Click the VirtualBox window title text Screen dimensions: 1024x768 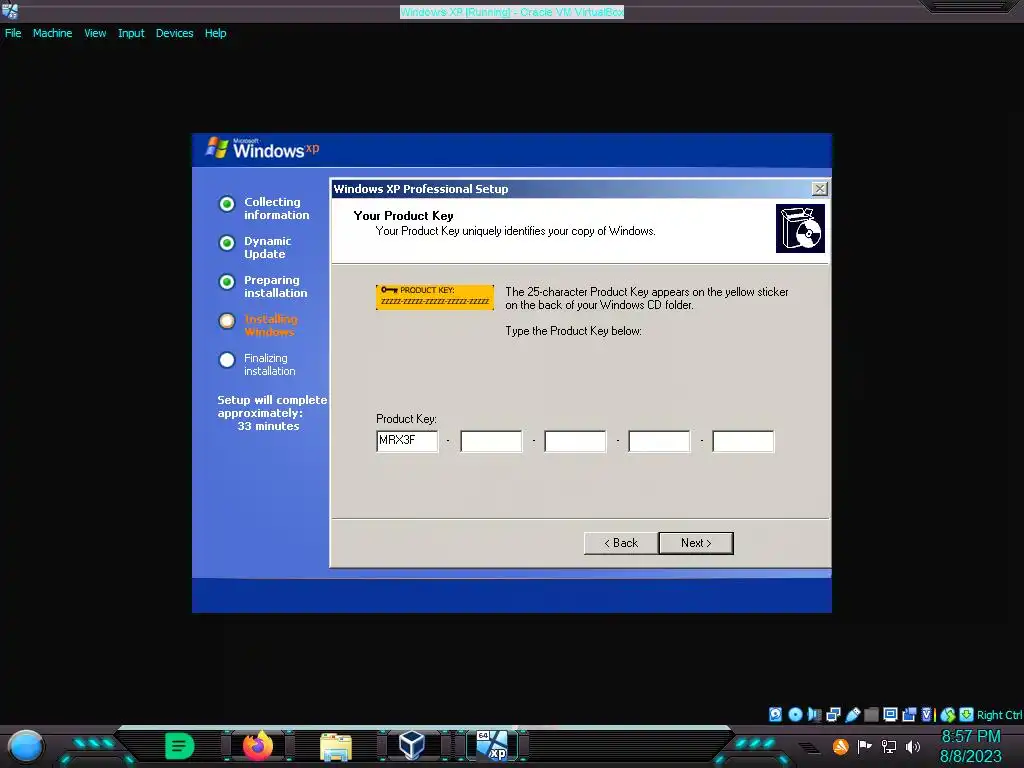point(512,12)
